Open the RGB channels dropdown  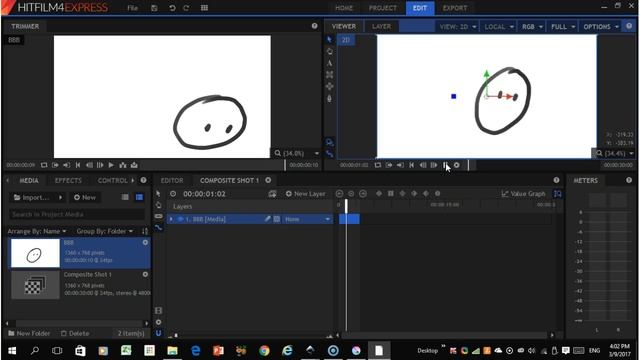[x=532, y=27]
